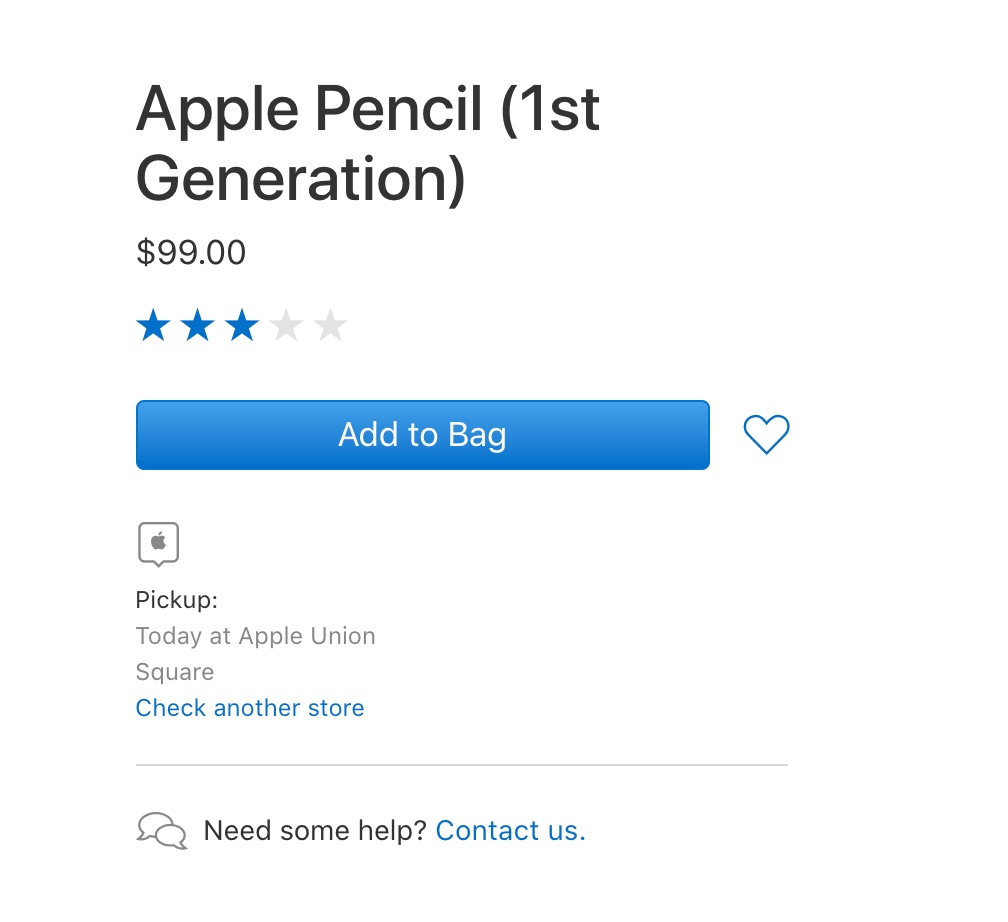Click the $99.00 price text

pos(190,253)
